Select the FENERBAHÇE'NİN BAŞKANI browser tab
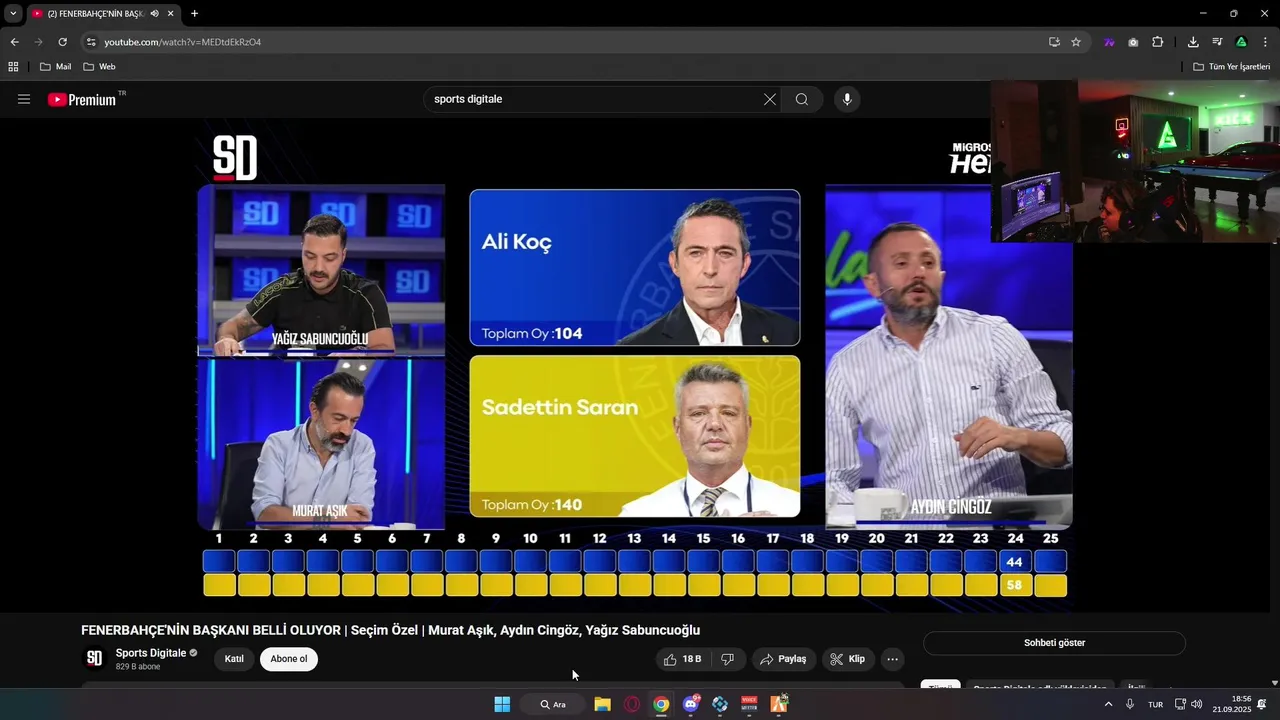Viewport: 1280px width, 720px height. tap(103, 14)
